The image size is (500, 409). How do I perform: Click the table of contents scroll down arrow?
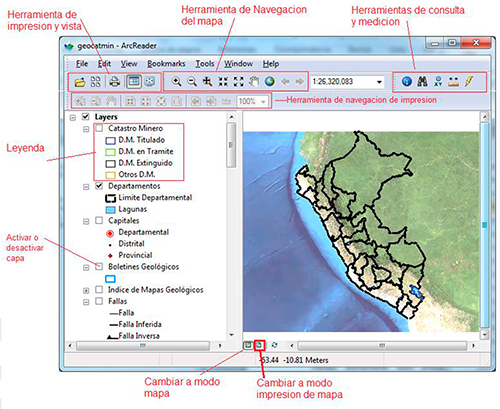(x=231, y=335)
